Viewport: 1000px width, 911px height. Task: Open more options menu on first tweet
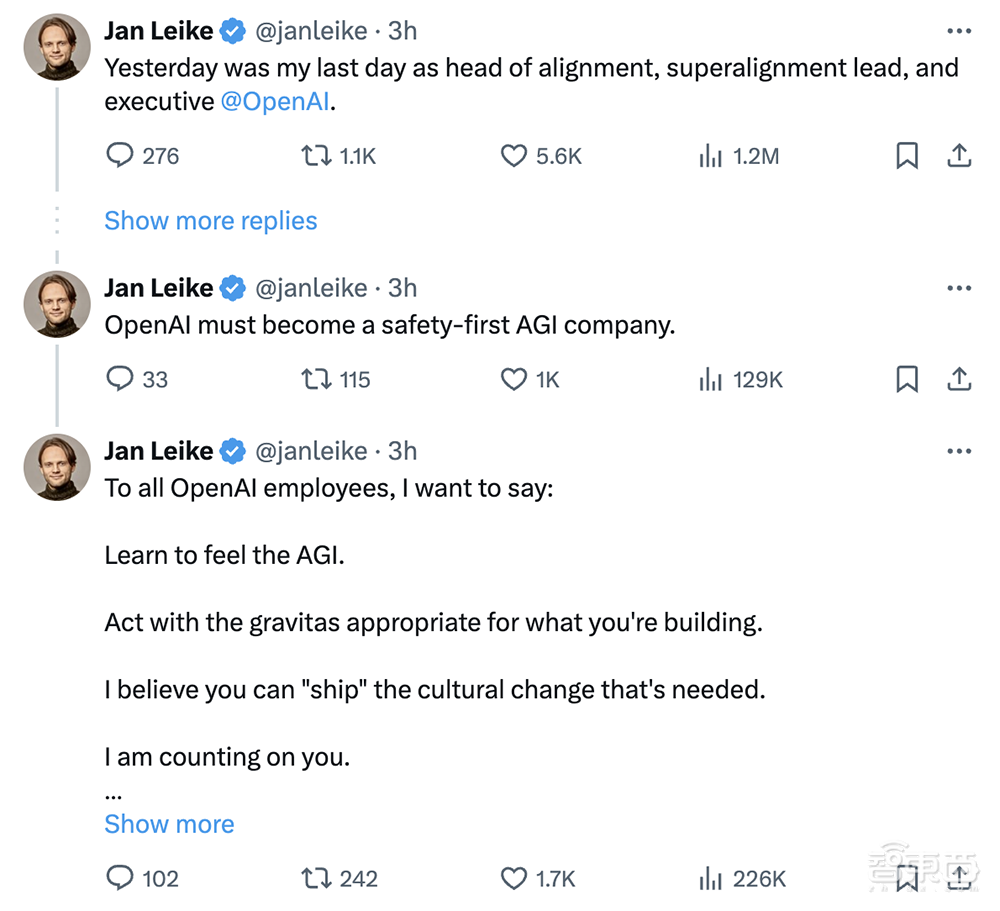pyautogui.click(x=958, y=32)
